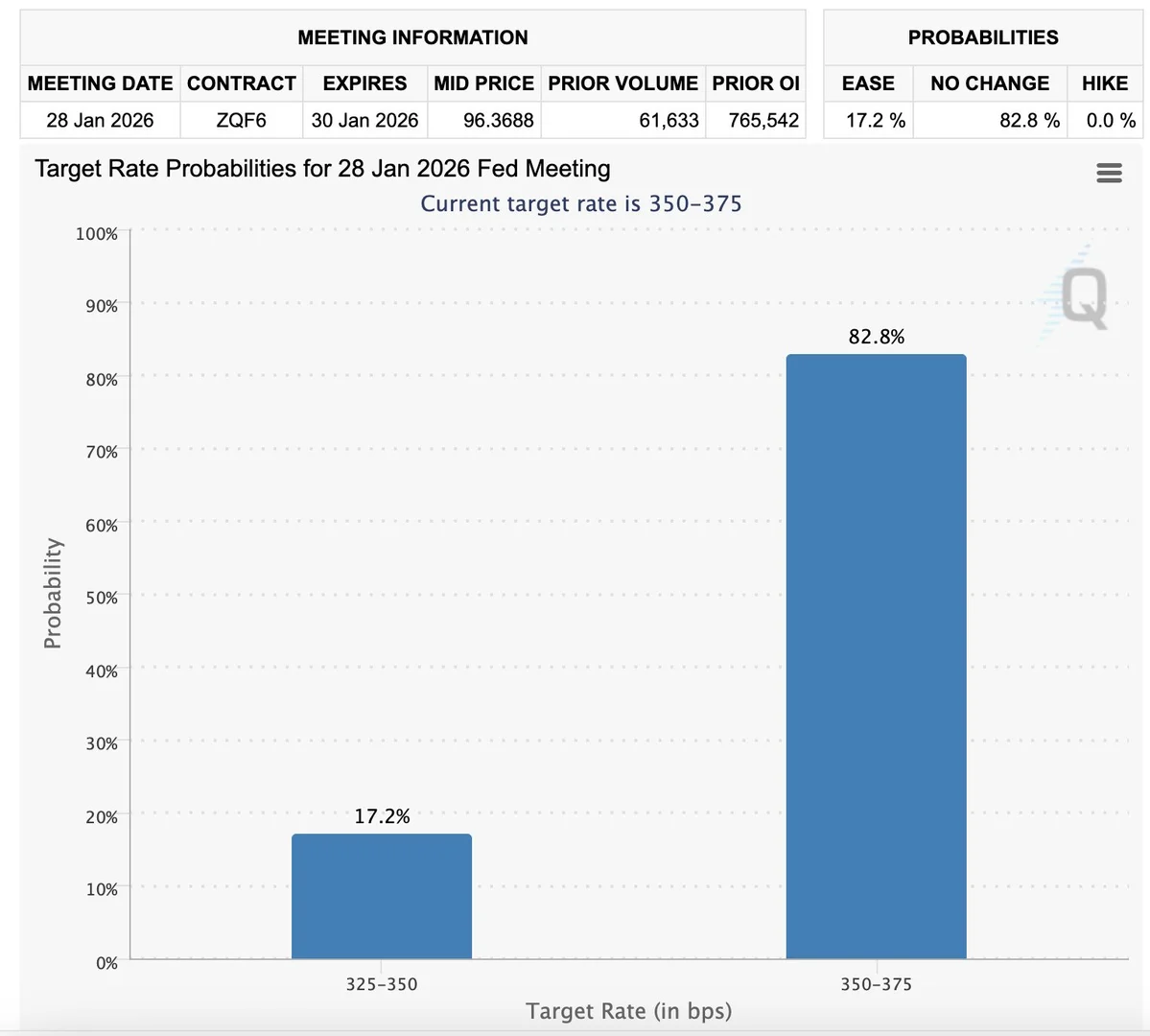Click the prior OI value 765,542

(763, 121)
